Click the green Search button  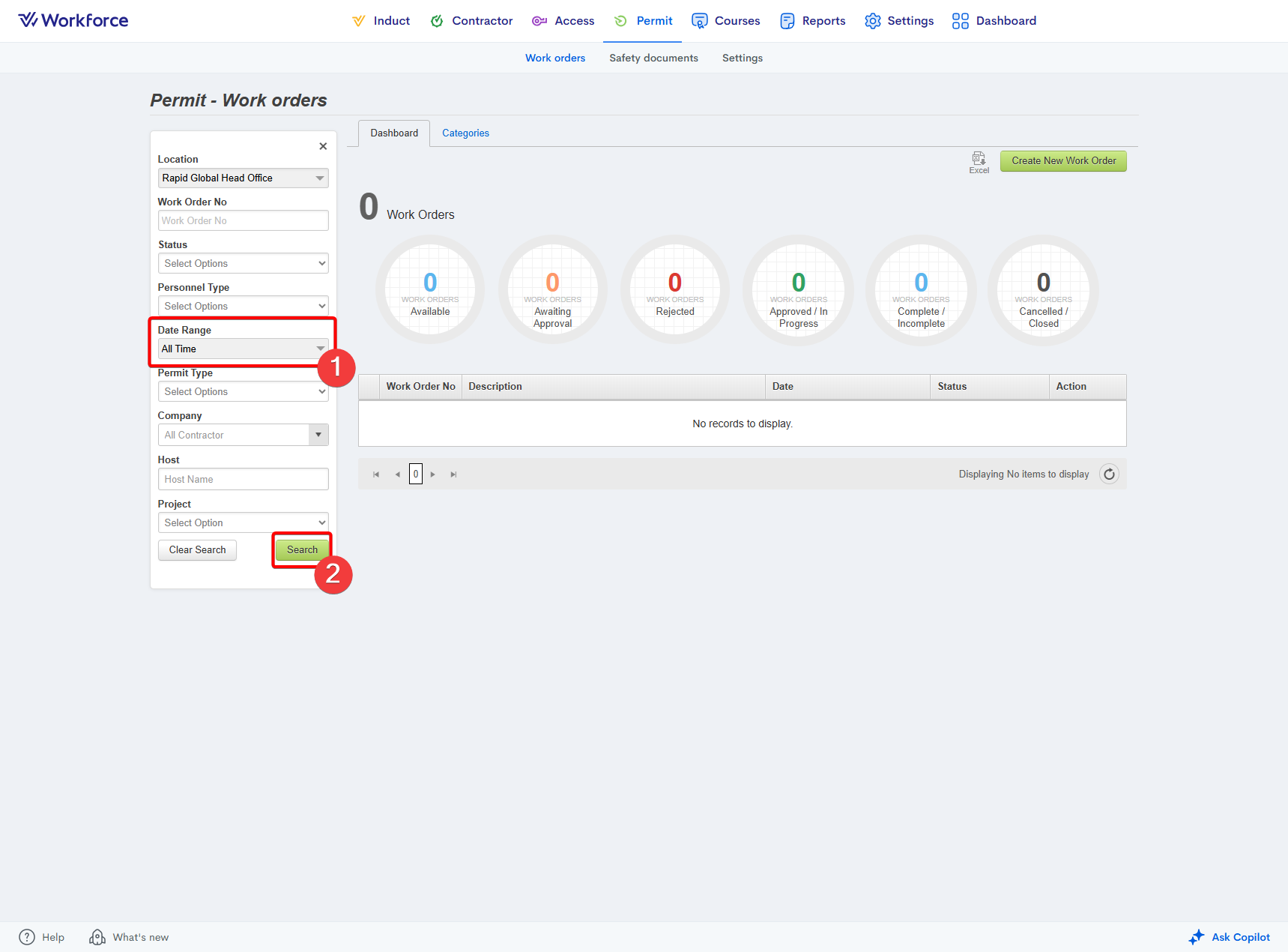[x=302, y=550]
